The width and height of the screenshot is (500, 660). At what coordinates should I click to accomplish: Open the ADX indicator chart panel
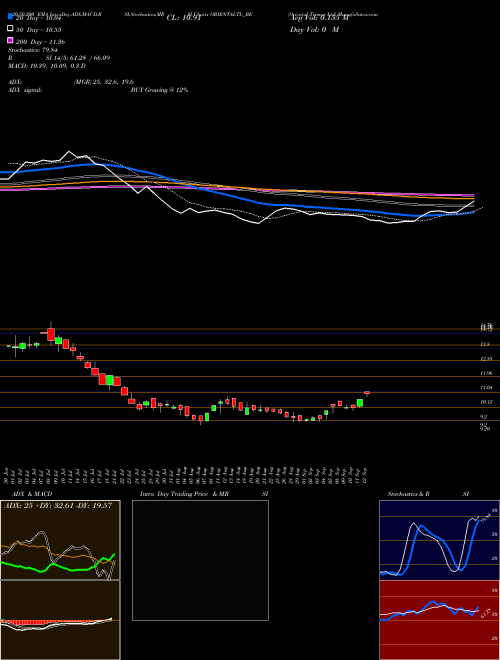(x=60, y=540)
